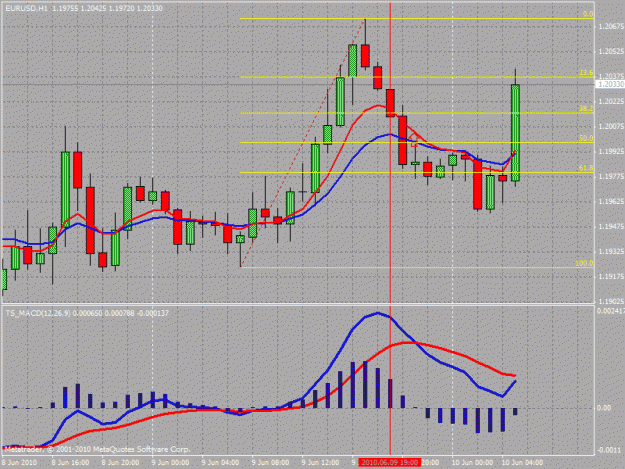
Task: Click the 8 Jun 20:00 time axis label
Action: [x=120, y=463]
